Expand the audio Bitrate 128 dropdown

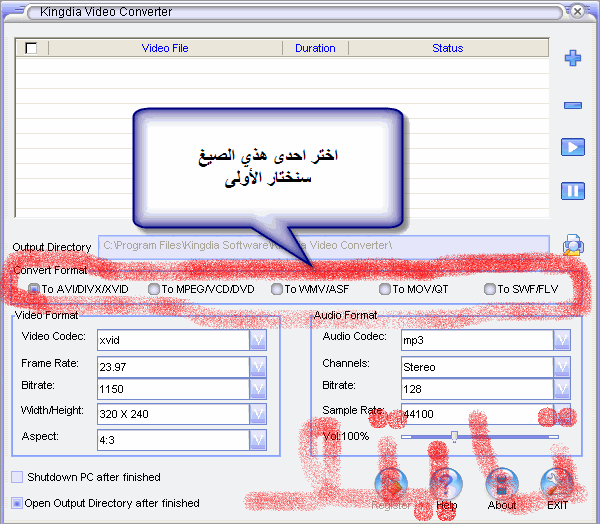coord(562,389)
